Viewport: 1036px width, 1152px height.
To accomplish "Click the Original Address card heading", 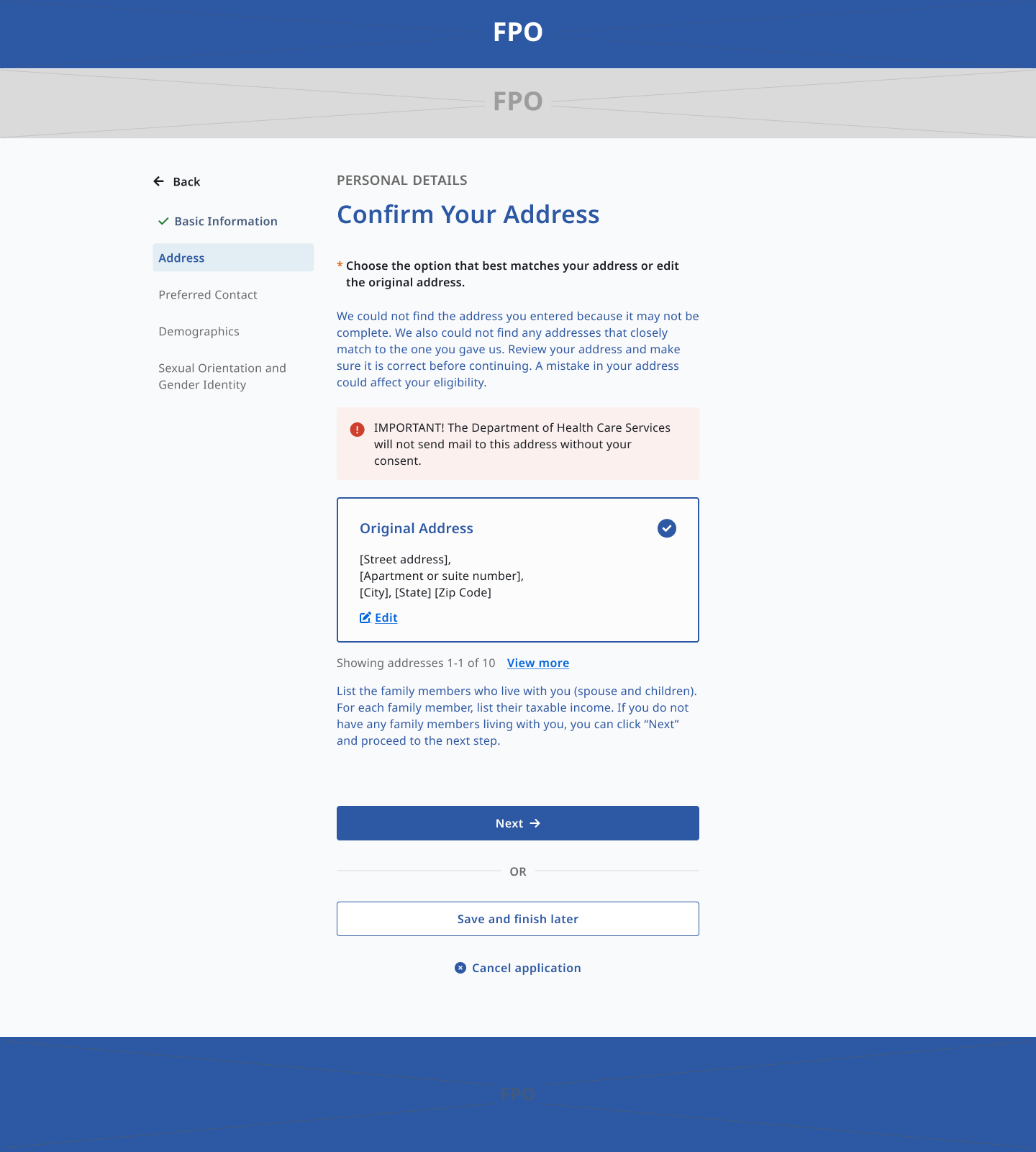I will pyautogui.click(x=417, y=528).
